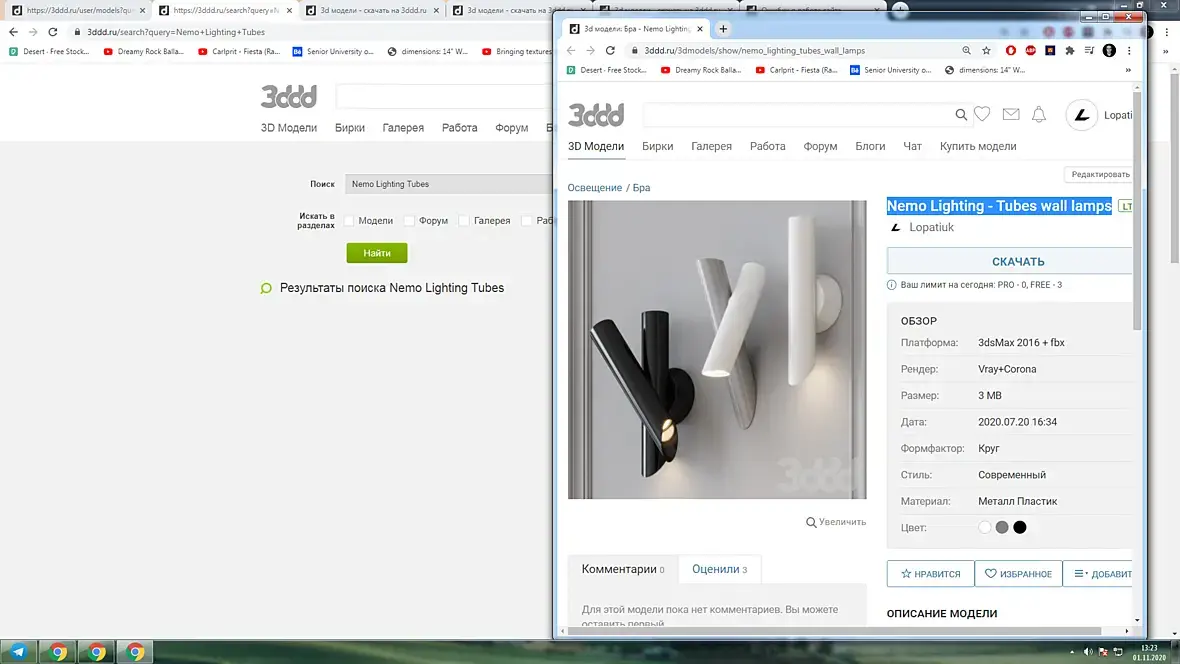The height and width of the screenshot is (664, 1180).
Task: Click green Найти search button
Action: tap(377, 253)
